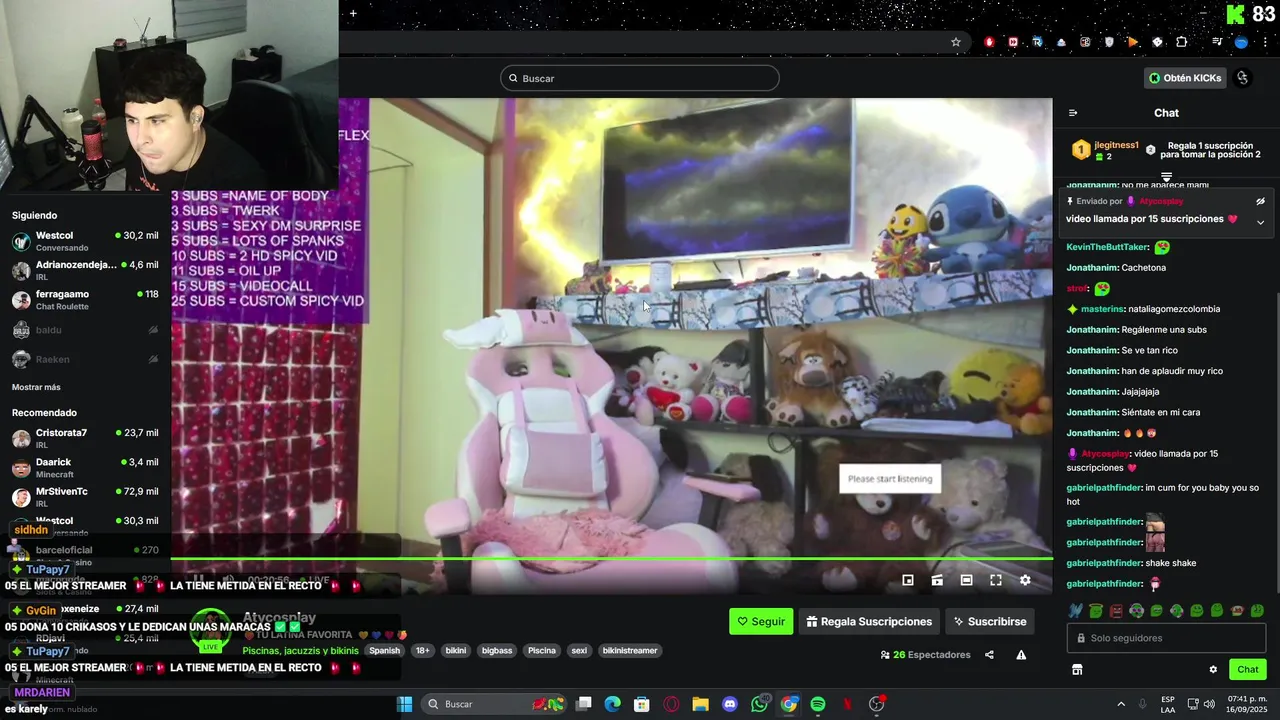The width and height of the screenshot is (1280, 720).
Task: Expand Mostrar más in the sidebar
Action: click(36, 387)
